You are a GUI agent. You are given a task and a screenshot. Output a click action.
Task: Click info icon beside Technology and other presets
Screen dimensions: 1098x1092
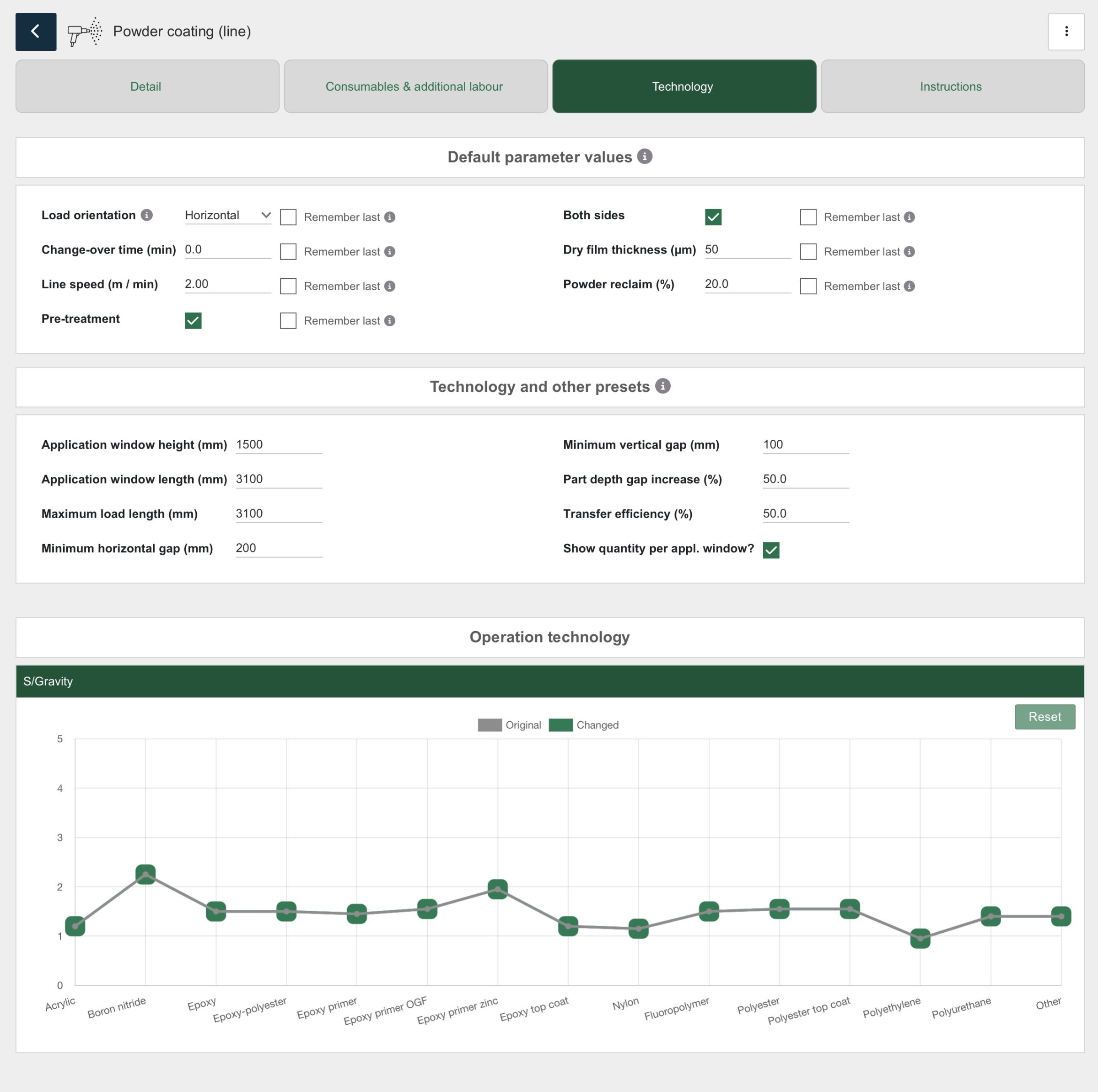click(662, 386)
